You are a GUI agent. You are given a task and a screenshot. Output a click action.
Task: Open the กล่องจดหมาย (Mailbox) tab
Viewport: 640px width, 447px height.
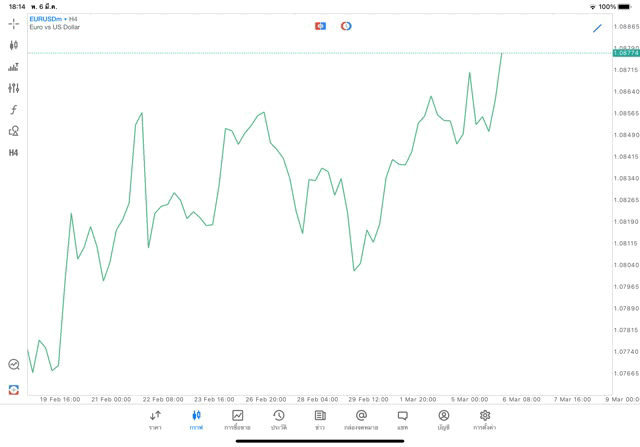click(x=361, y=420)
